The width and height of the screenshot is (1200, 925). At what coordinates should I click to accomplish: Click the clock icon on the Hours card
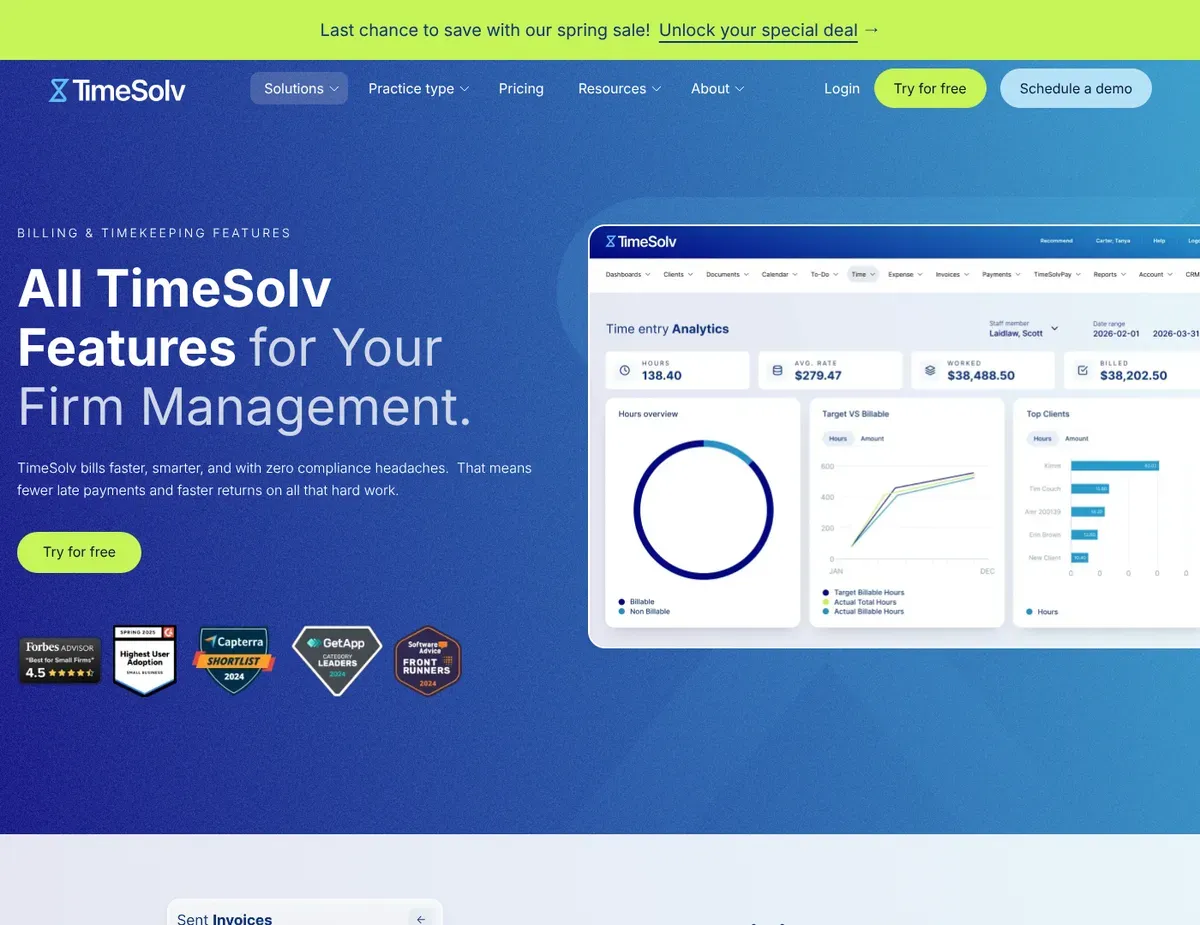point(625,370)
